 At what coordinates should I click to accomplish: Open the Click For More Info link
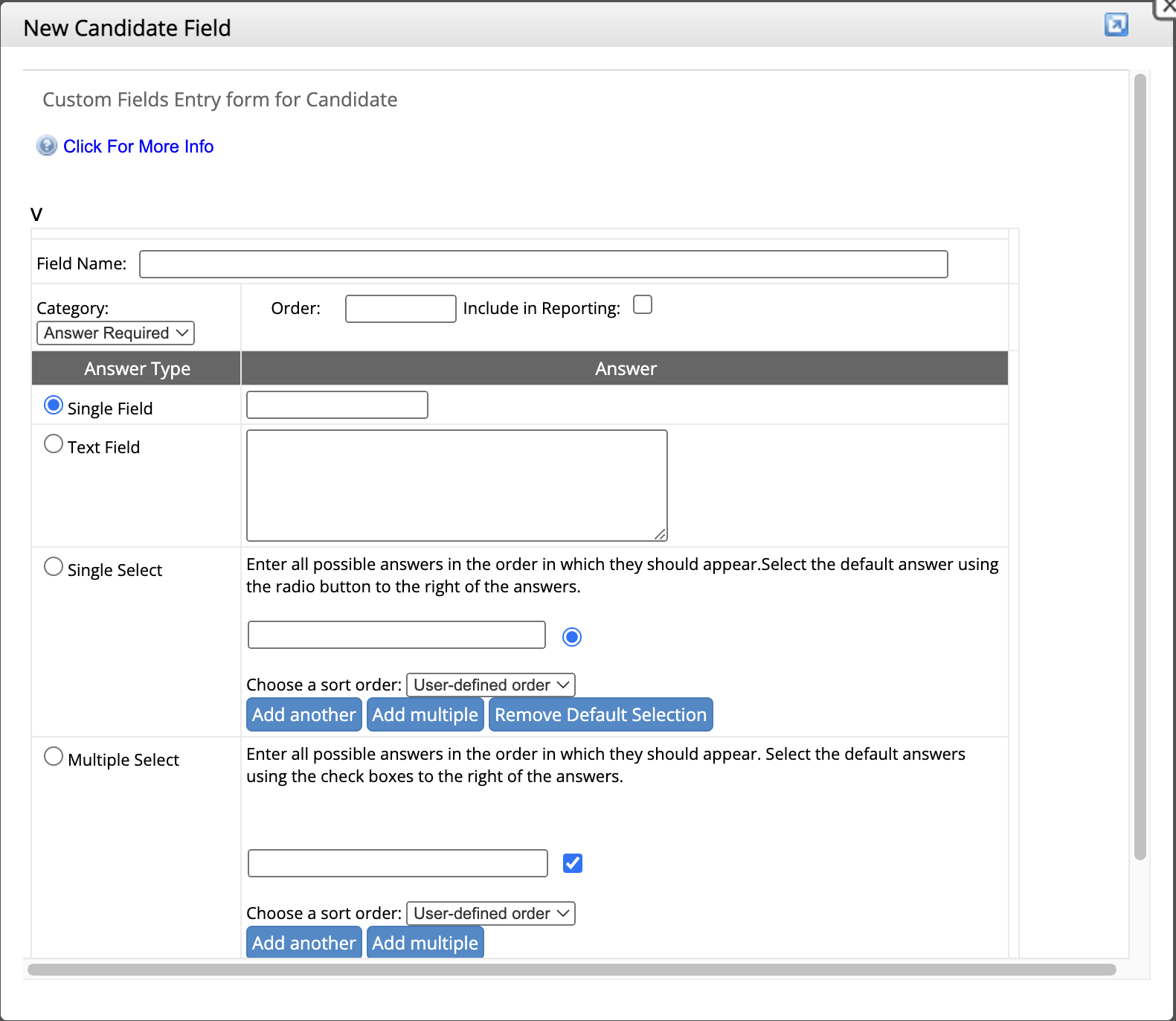coord(138,147)
